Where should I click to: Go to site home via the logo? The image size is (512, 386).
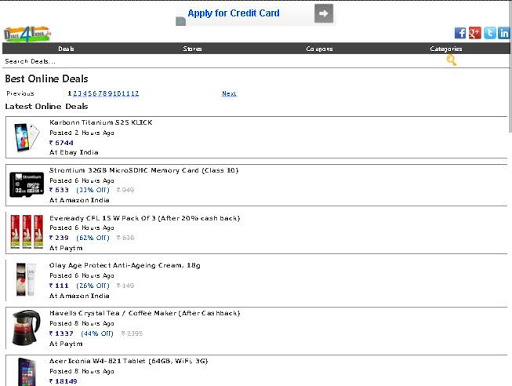tap(27, 34)
